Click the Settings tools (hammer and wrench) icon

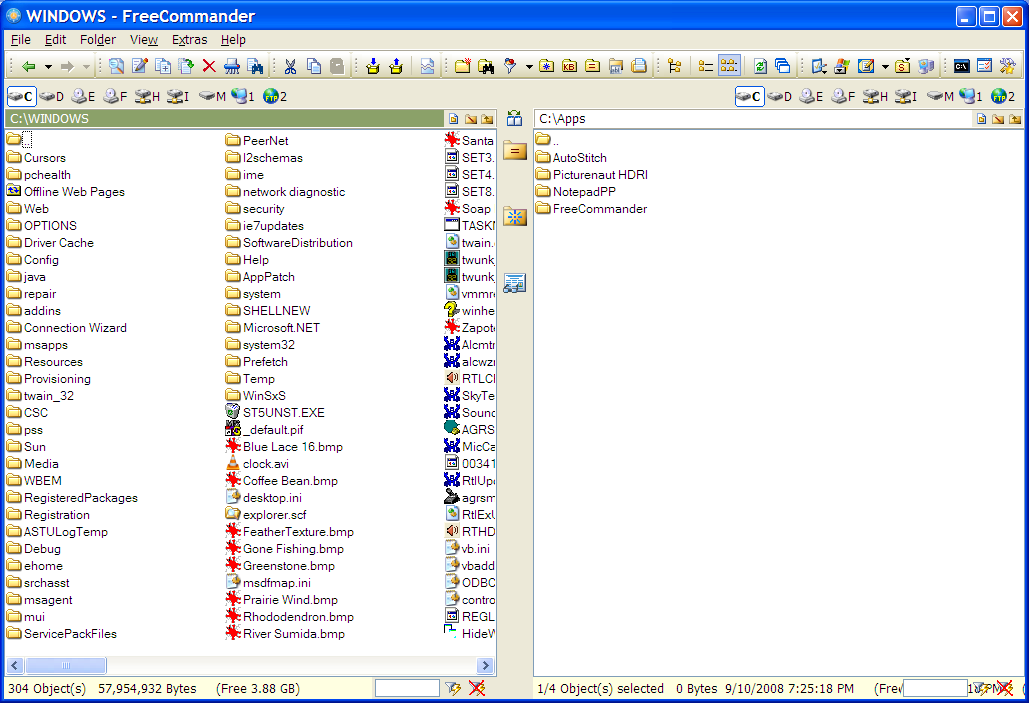[1007, 66]
